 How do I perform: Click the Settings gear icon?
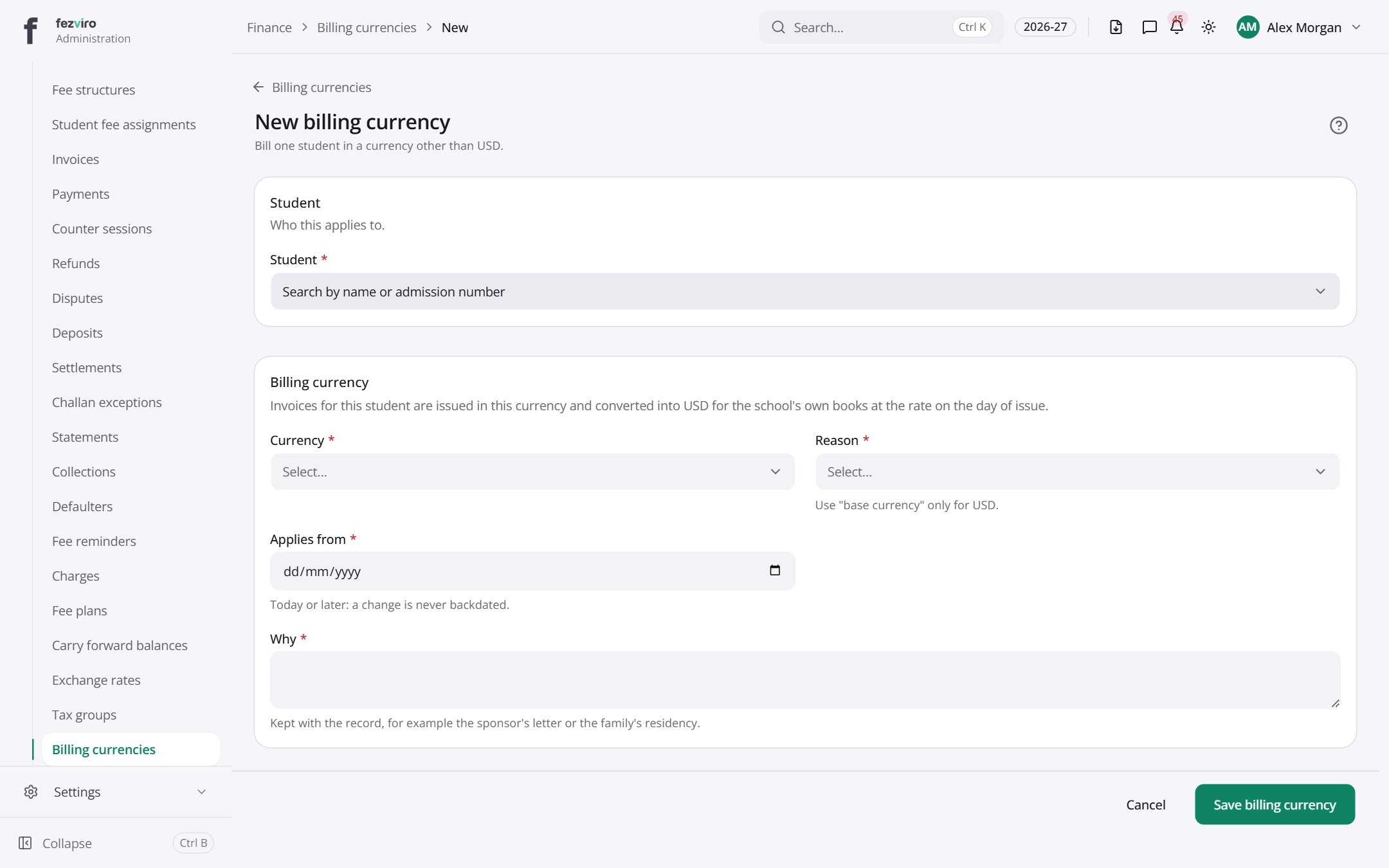(31, 791)
